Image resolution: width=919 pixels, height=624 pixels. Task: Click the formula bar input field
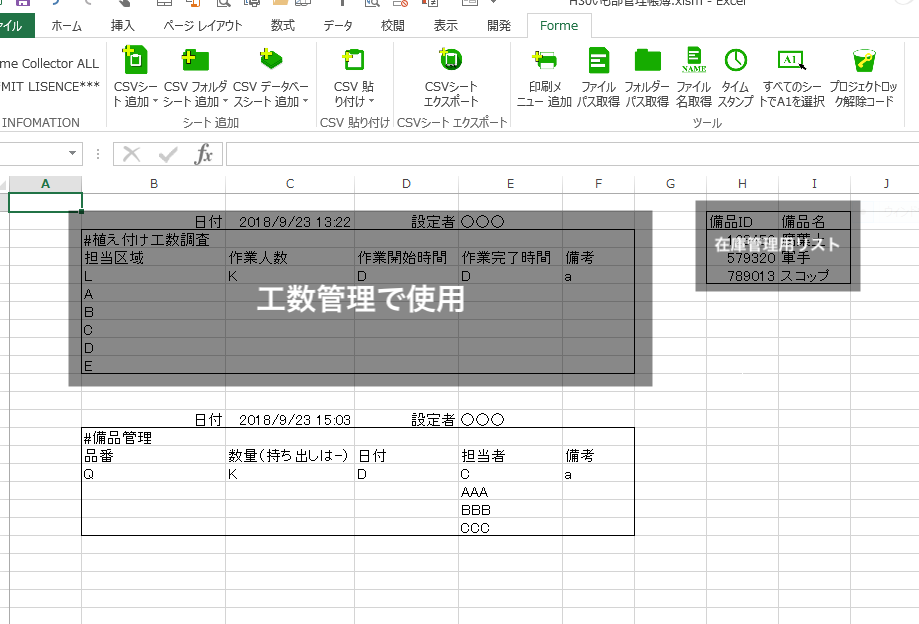point(572,154)
